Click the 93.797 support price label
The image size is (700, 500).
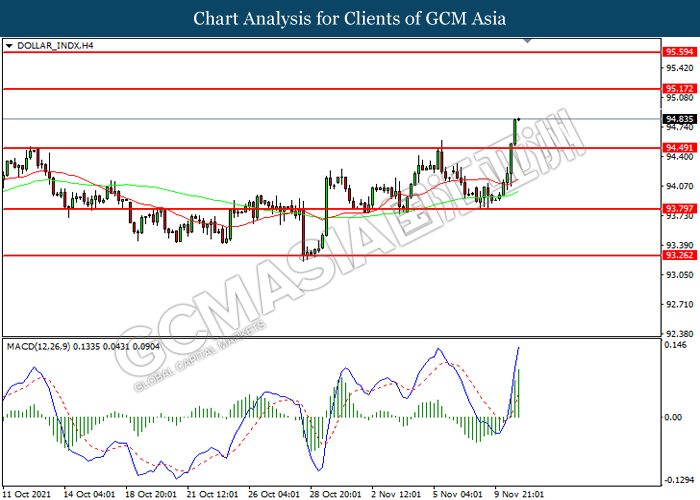pyautogui.click(x=679, y=208)
